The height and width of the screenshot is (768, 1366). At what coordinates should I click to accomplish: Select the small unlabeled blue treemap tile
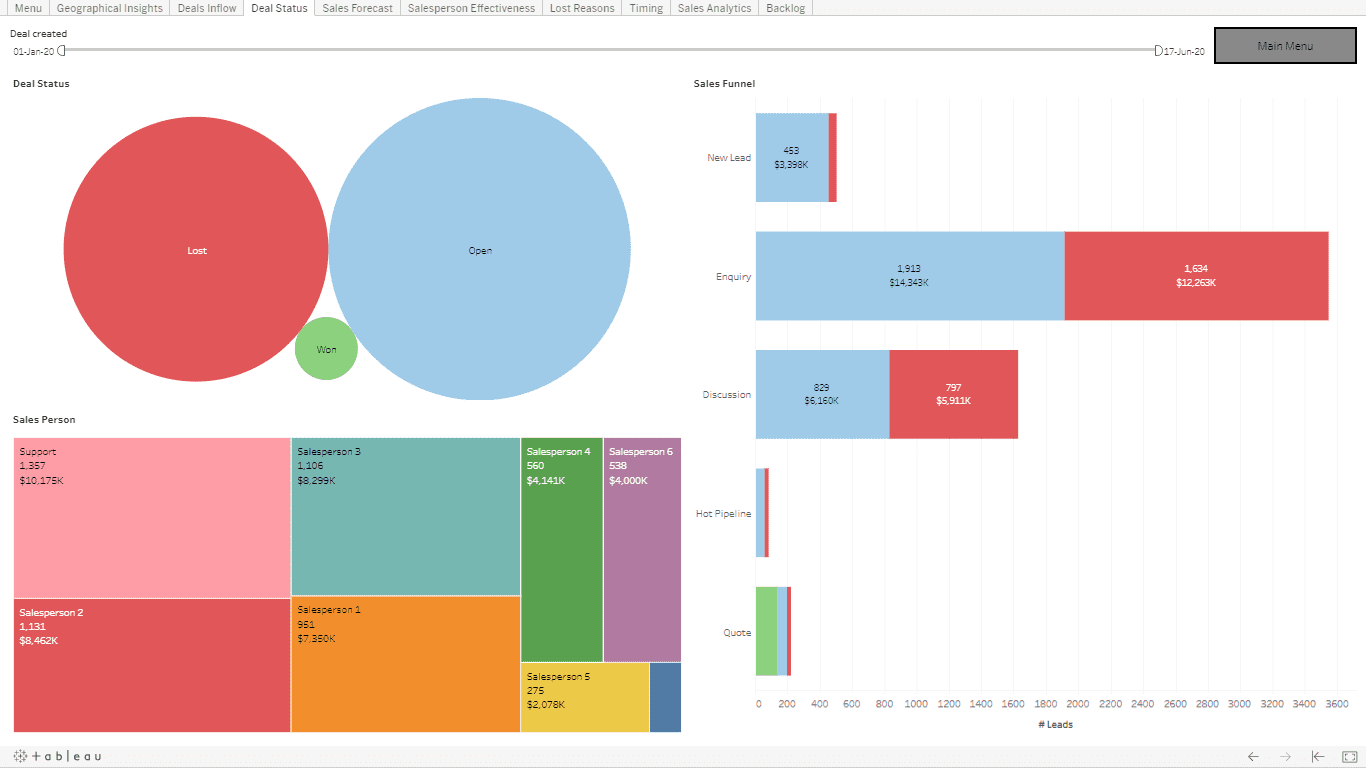(x=666, y=697)
